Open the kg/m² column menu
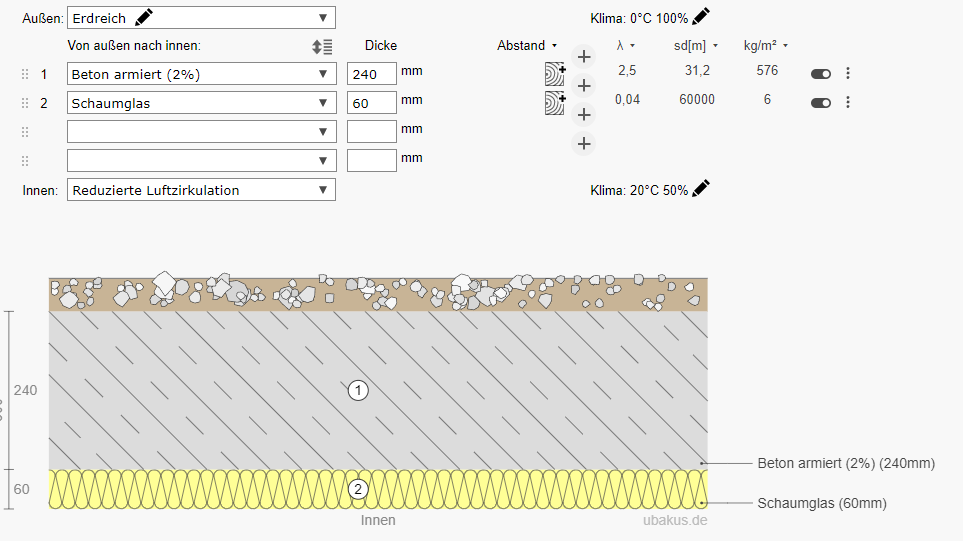Image resolution: width=963 pixels, height=541 pixels. click(x=766, y=45)
